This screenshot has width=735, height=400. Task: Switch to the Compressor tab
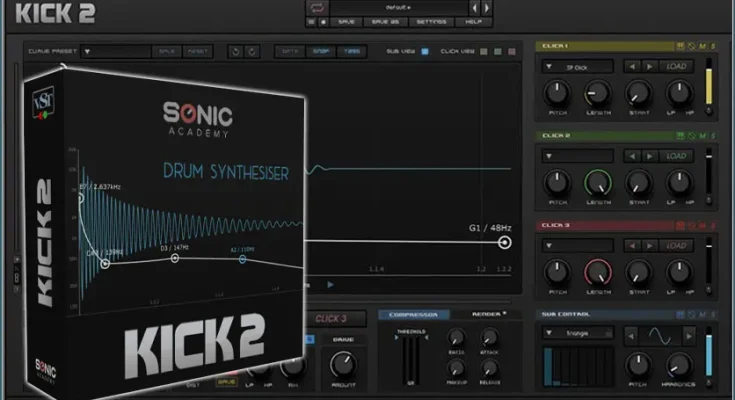point(414,314)
